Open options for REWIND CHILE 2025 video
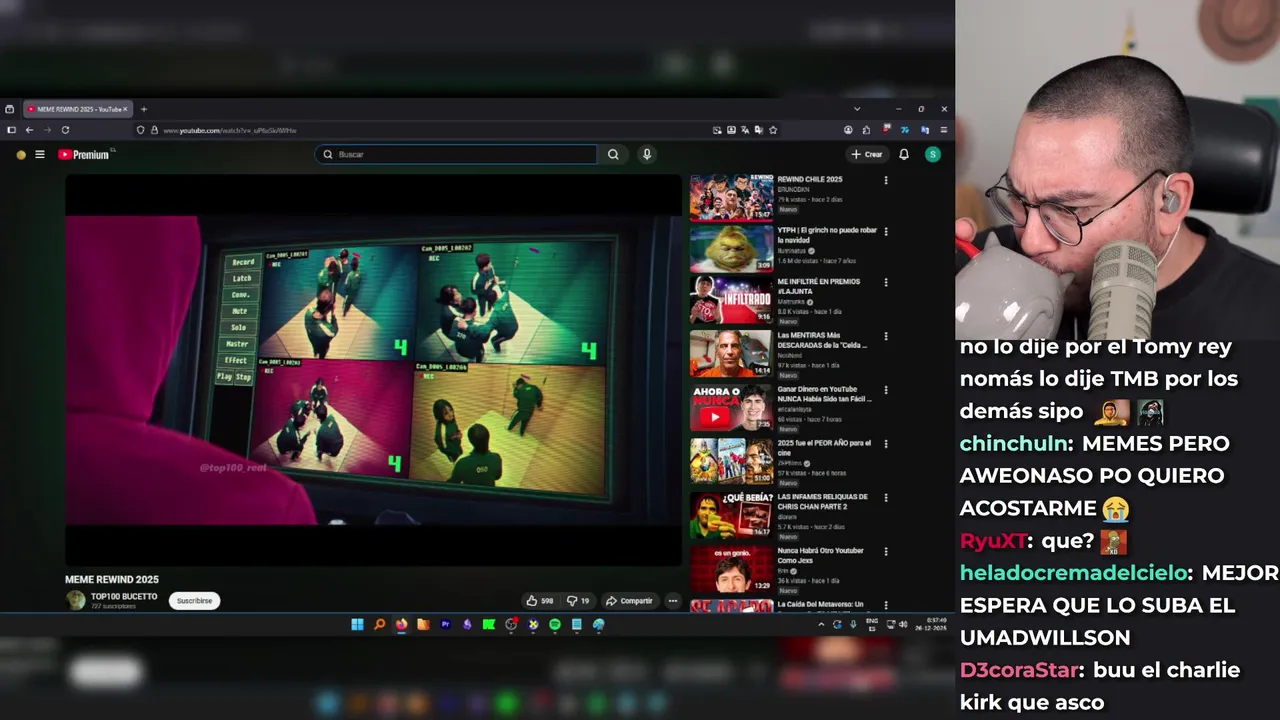The width and height of the screenshot is (1280, 720). click(885, 181)
